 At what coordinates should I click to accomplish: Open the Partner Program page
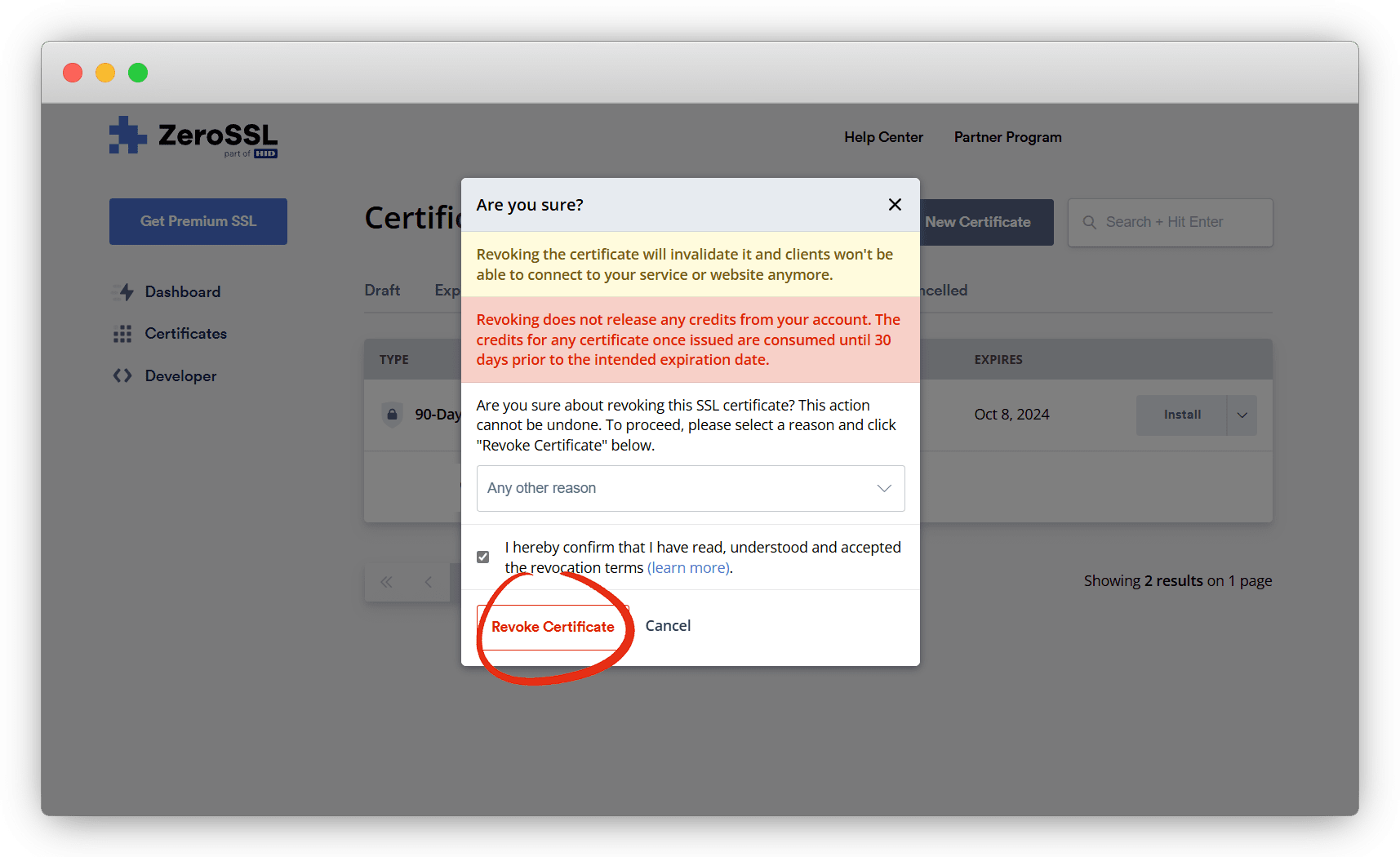pyautogui.click(x=1007, y=137)
